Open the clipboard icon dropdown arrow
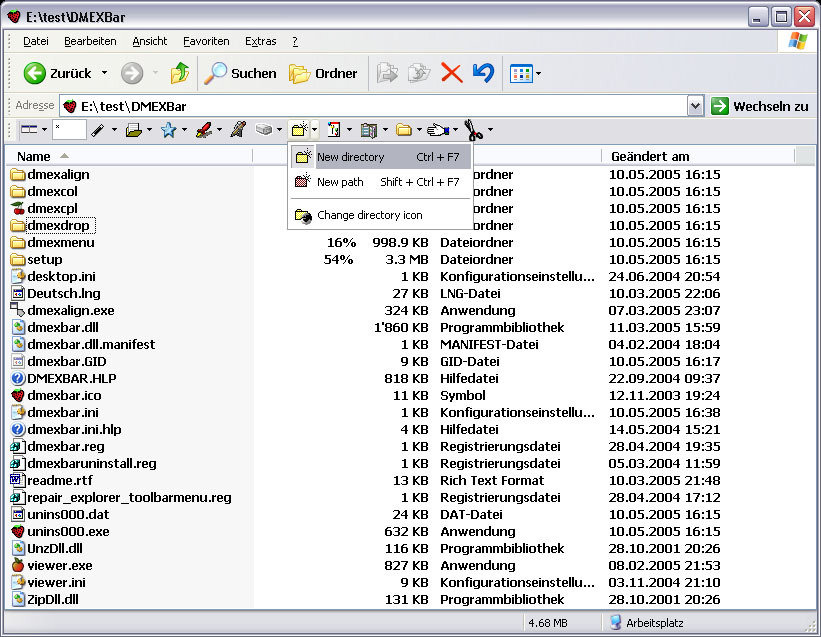Image resolution: width=821 pixels, height=637 pixels. click(385, 129)
